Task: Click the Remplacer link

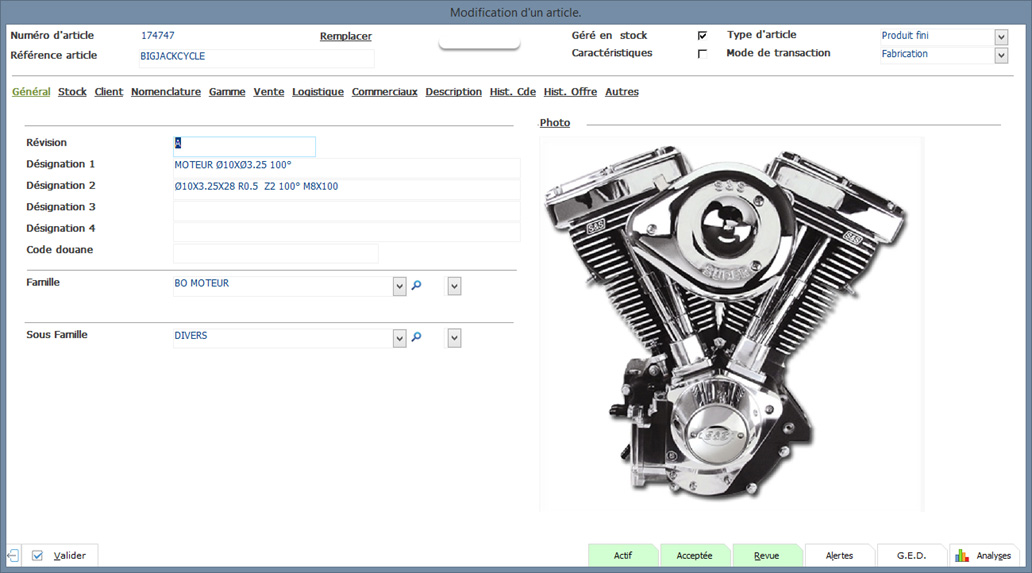Action: click(346, 36)
